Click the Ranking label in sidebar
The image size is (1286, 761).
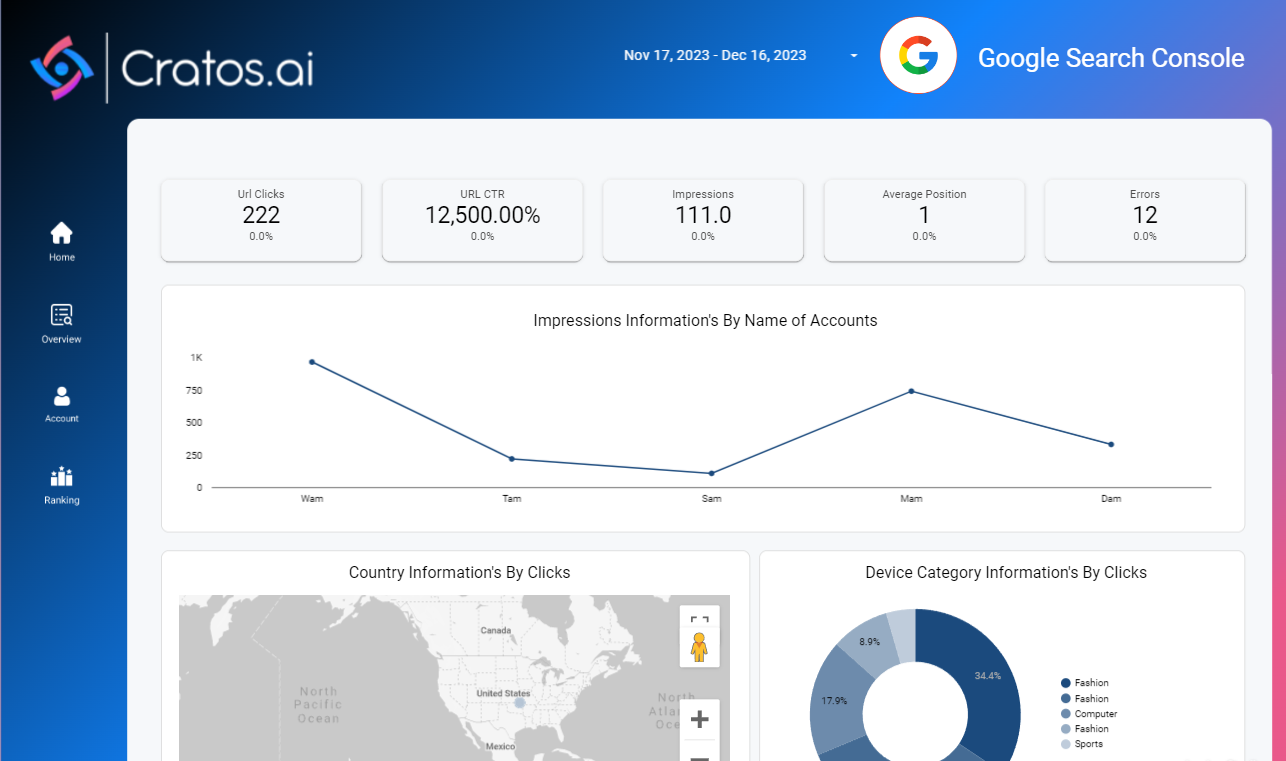click(x=62, y=500)
